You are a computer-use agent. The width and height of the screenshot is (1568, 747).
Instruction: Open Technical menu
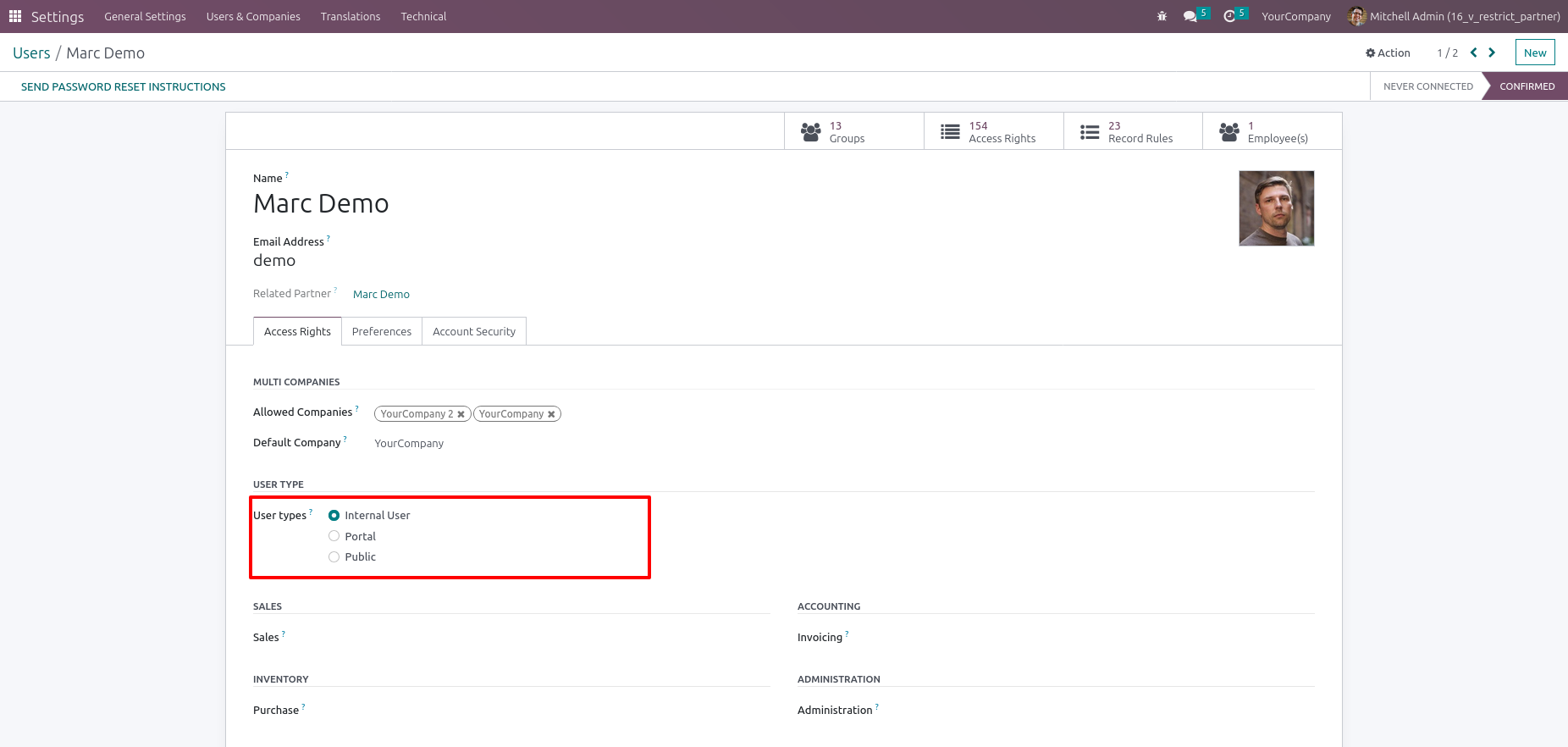(x=423, y=16)
